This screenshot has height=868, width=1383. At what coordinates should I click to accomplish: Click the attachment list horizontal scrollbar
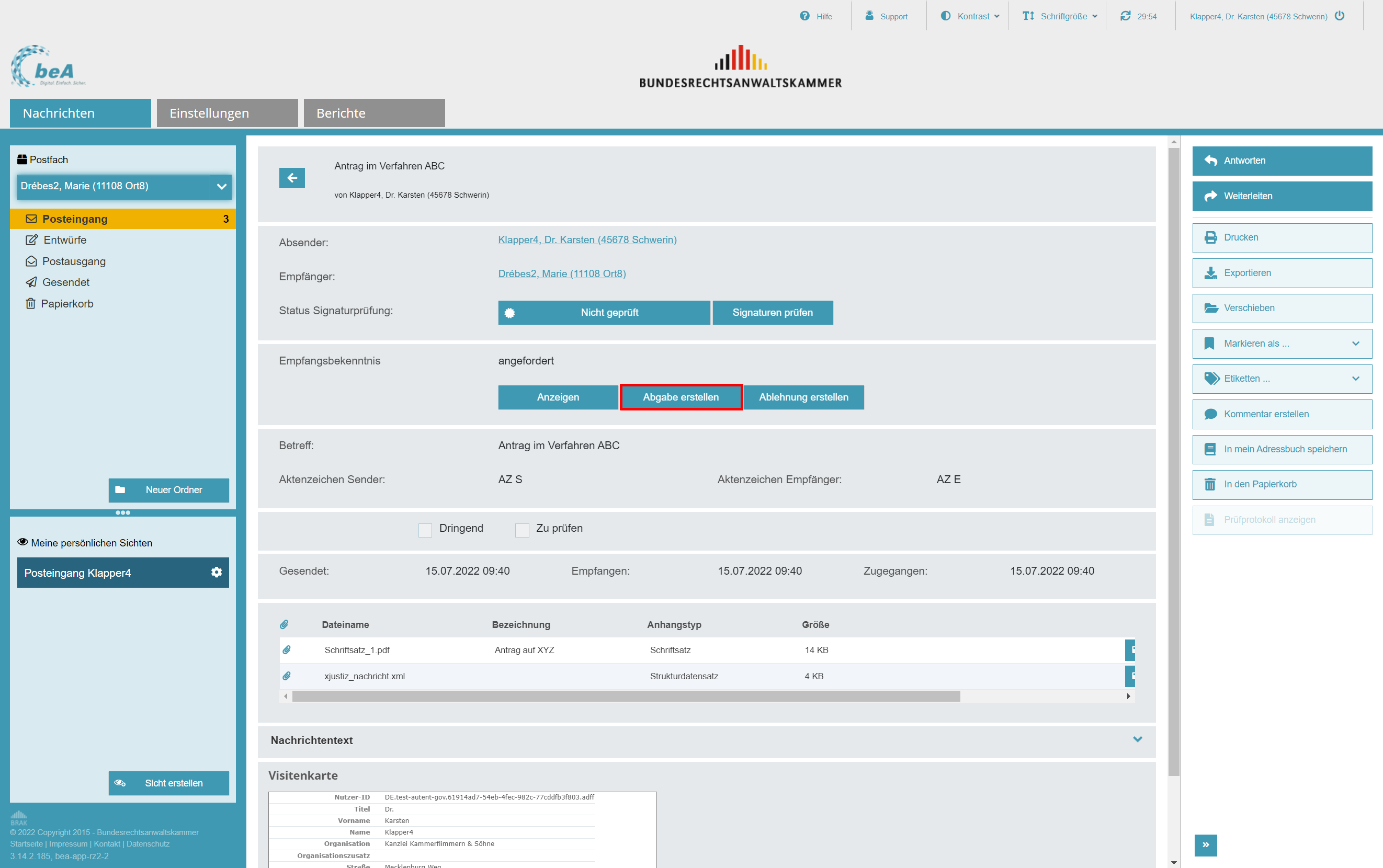pyautogui.click(x=626, y=696)
